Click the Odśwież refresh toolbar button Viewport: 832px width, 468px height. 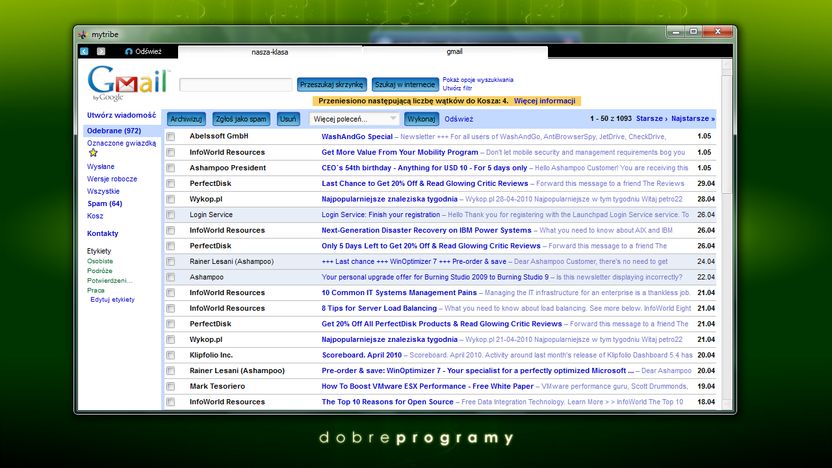[x=143, y=51]
